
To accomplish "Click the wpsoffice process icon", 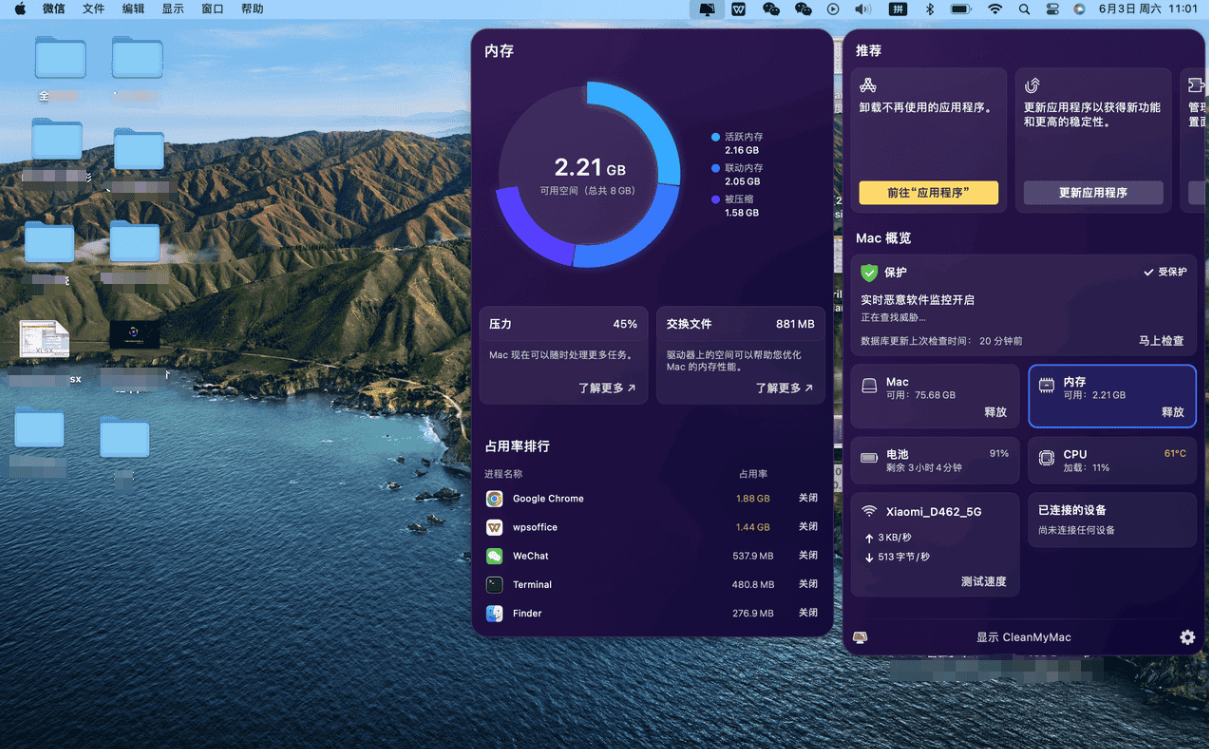I will (x=494, y=527).
